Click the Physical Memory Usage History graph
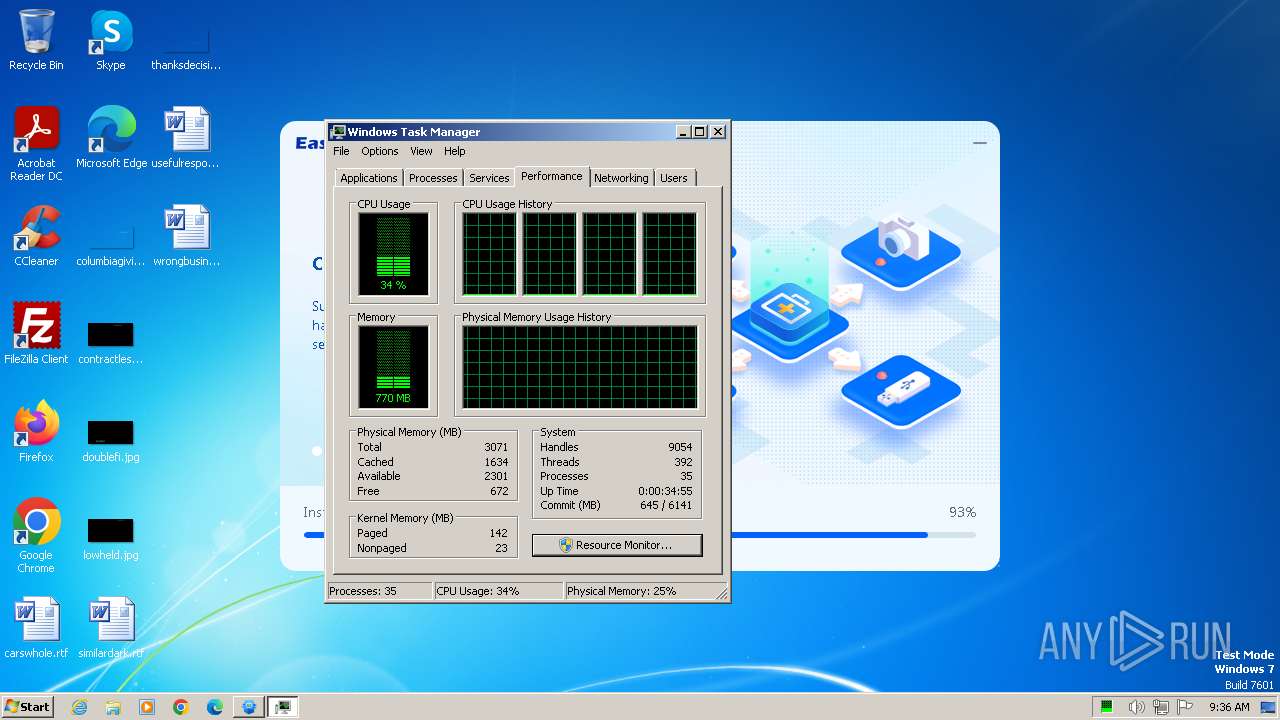This screenshot has height=720, width=1280. click(x=580, y=367)
